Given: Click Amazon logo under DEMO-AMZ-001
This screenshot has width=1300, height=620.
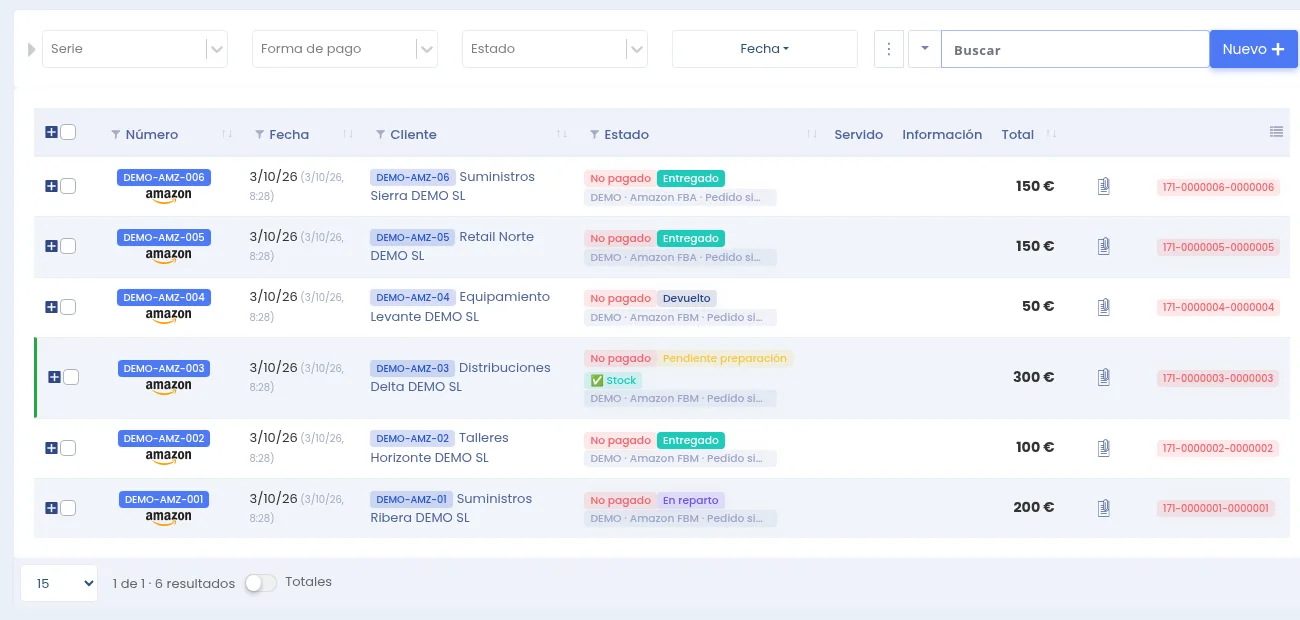Looking at the screenshot, I should (x=168, y=518).
